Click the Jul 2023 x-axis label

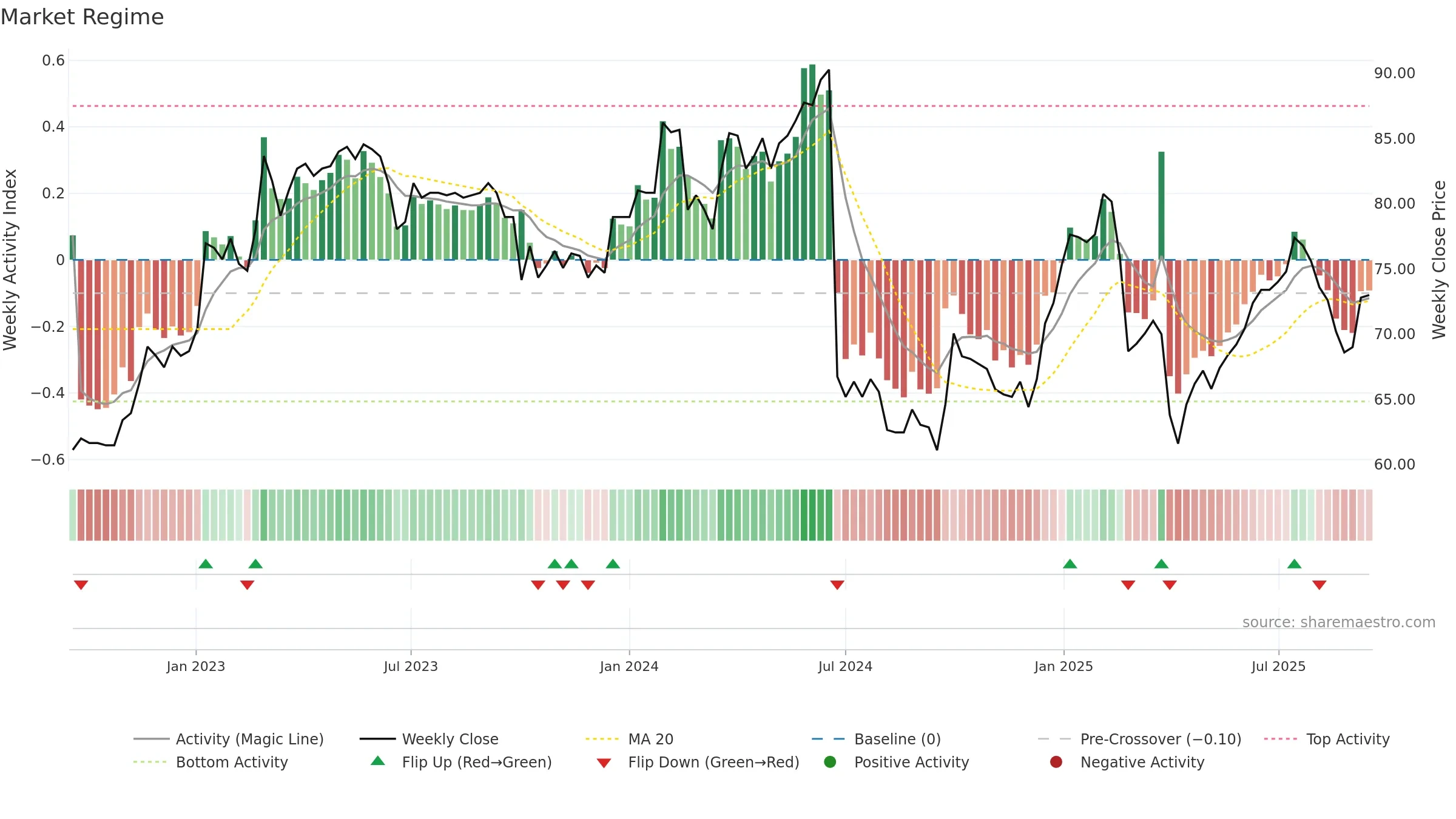[x=411, y=666]
